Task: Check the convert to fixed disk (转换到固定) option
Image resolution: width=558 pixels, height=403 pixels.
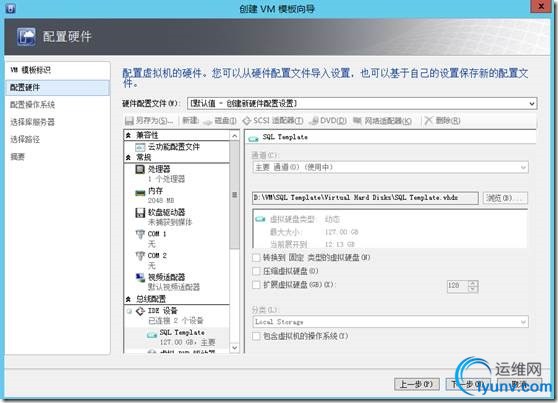Action: tap(256, 257)
